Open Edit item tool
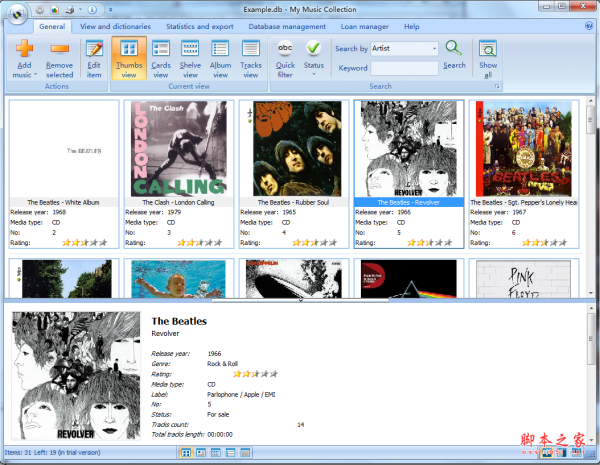 94,58
